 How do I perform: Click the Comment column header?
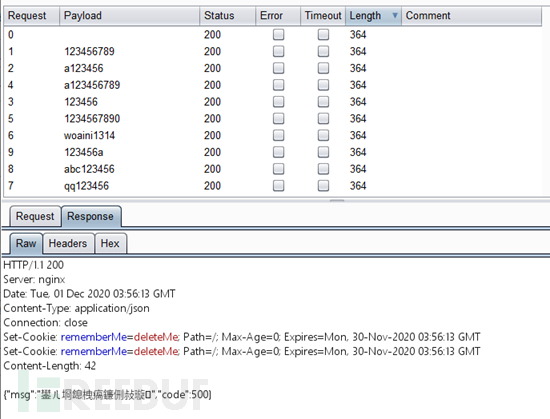(x=471, y=16)
